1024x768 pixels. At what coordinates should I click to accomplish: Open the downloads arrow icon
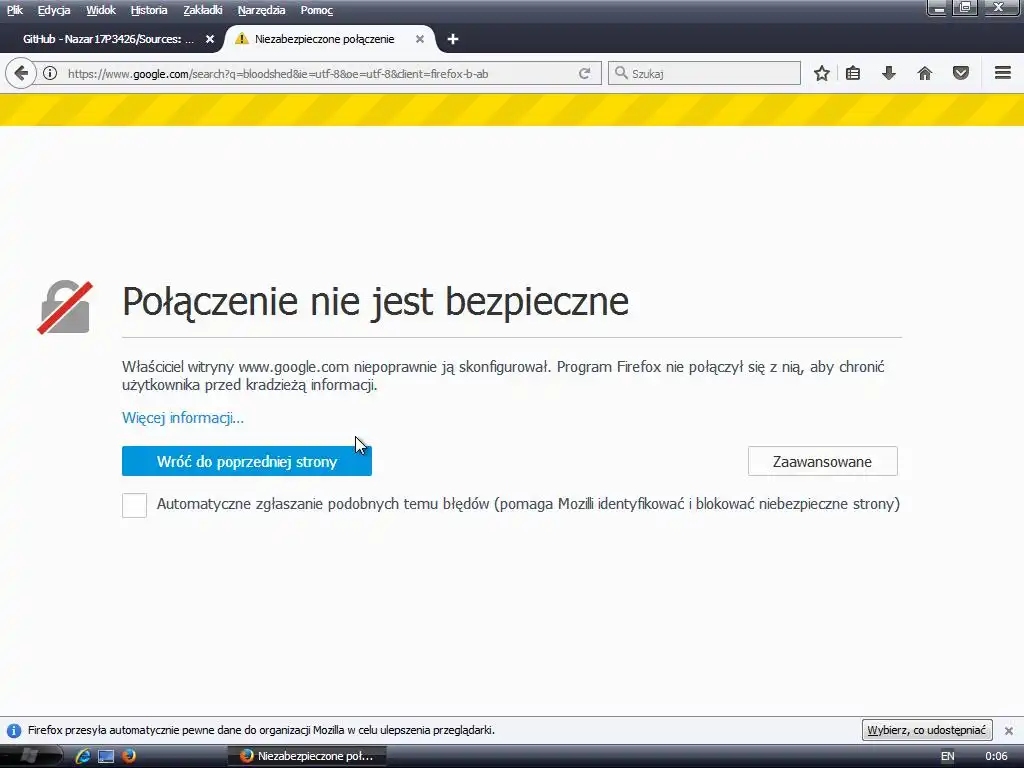click(888, 73)
